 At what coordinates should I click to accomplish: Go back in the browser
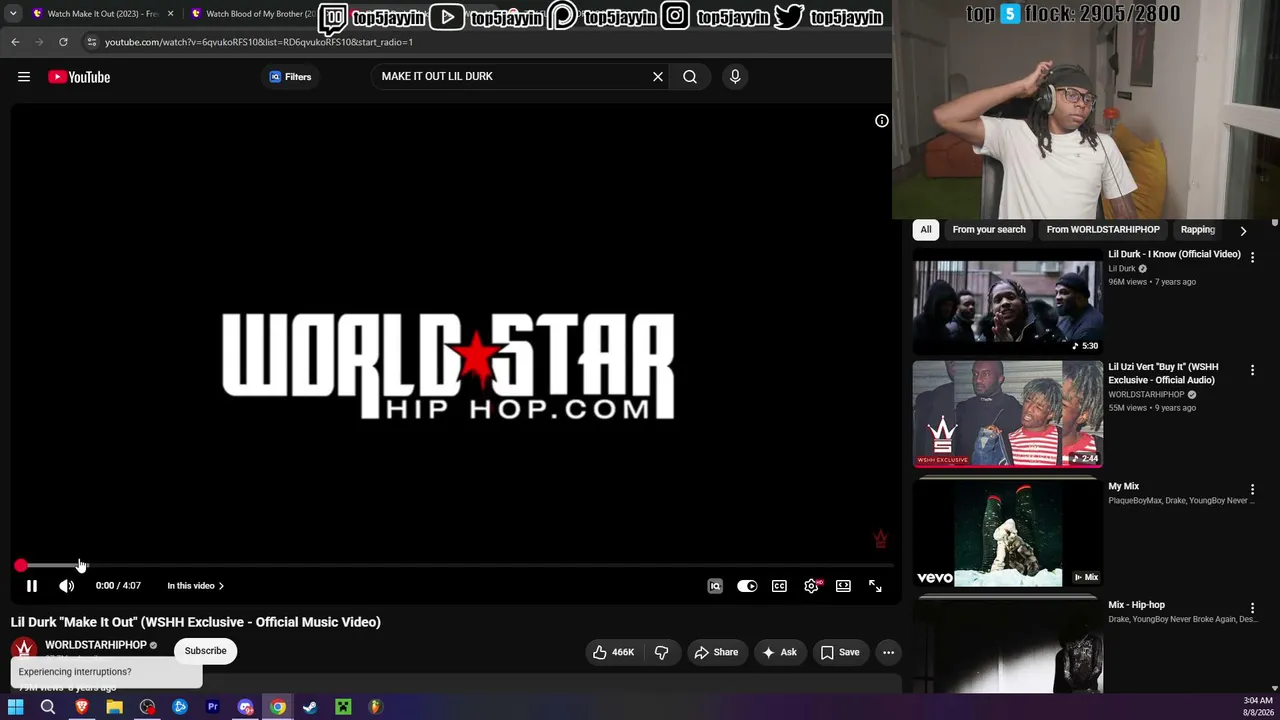[15, 42]
